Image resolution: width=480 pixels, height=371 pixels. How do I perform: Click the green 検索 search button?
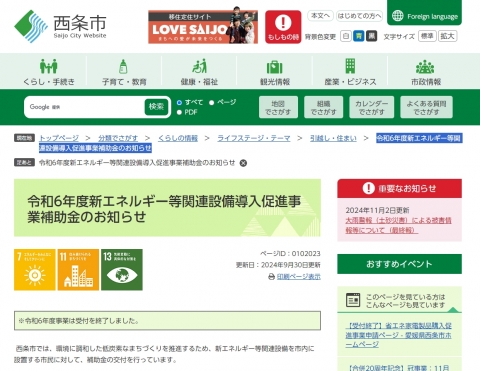pos(156,107)
